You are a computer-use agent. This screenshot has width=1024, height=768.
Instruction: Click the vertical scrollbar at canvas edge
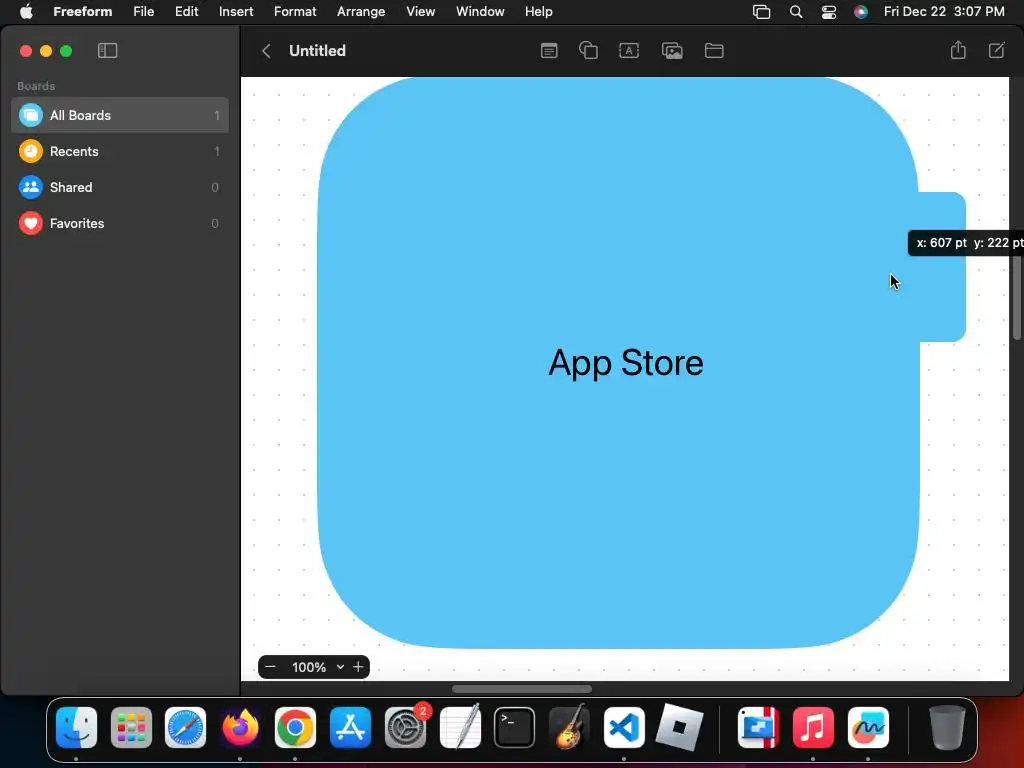coord(1017,297)
